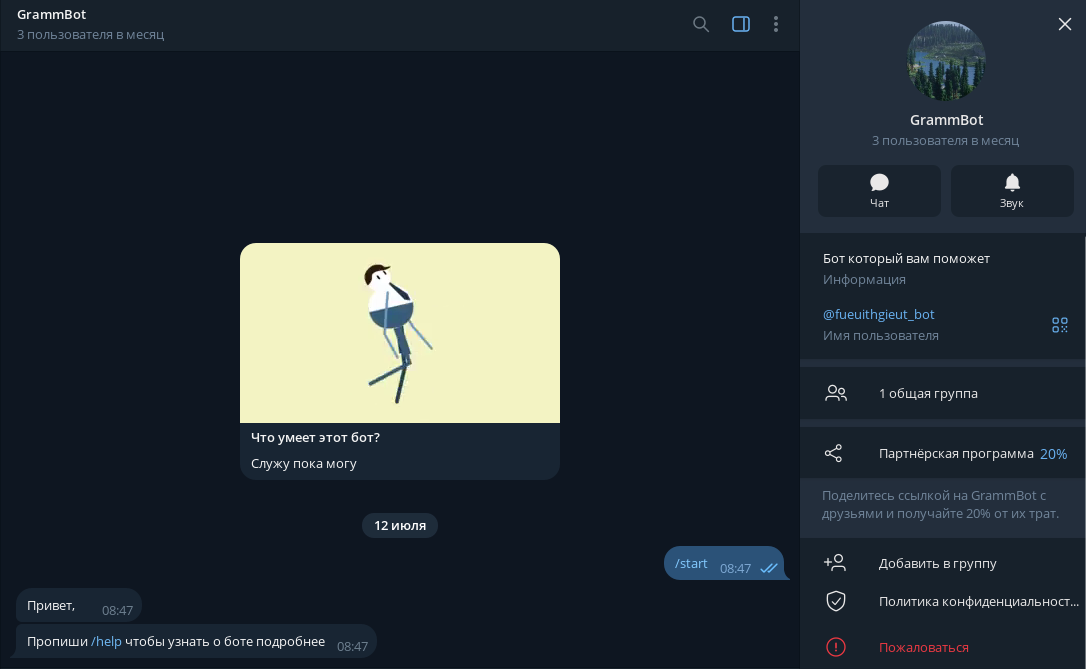Screen dimensions: 1086x669
Task: Click the Привет, message bubble
Action: tap(79, 605)
